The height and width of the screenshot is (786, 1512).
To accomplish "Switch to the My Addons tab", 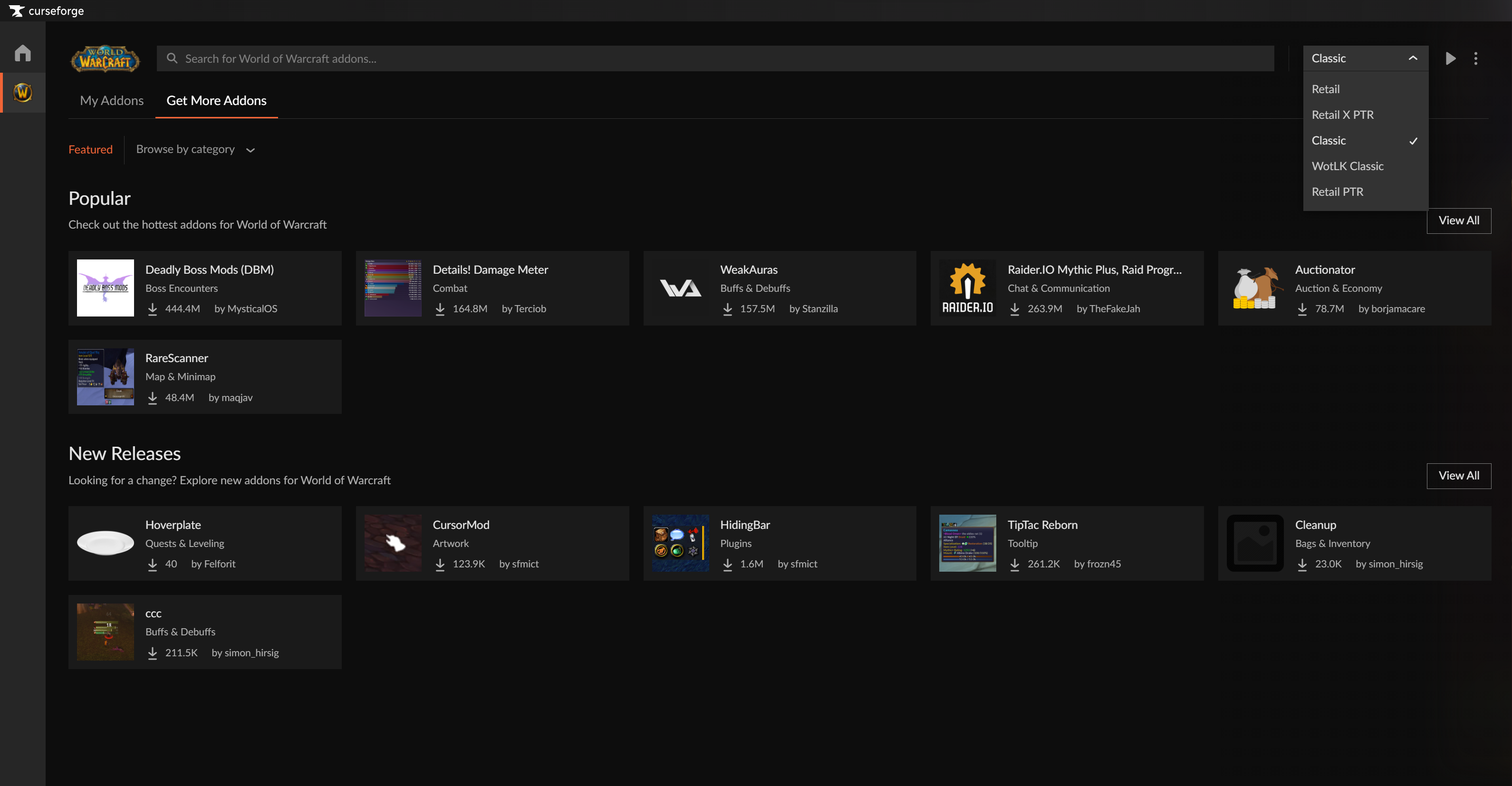I will click(112, 100).
